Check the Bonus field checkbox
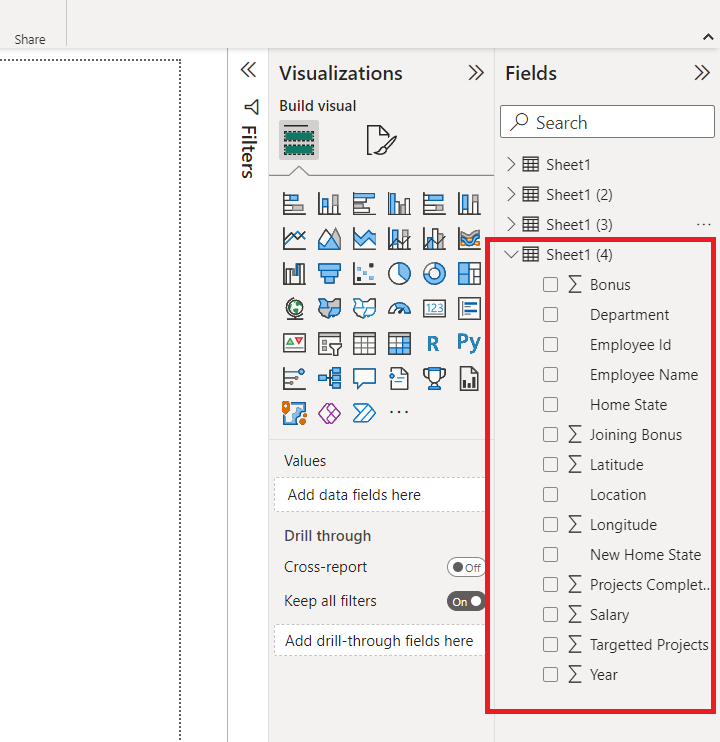This screenshot has width=720, height=742. (x=550, y=285)
